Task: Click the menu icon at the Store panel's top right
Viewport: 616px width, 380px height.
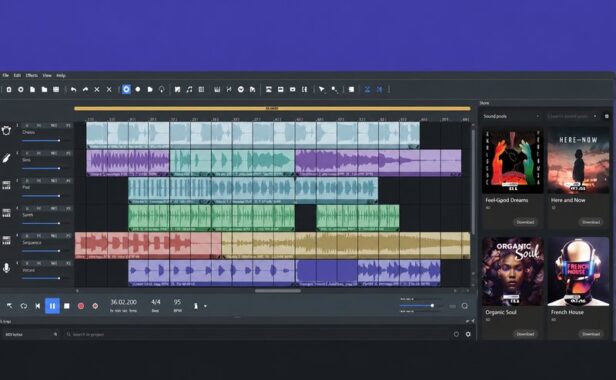Action: 607,116
